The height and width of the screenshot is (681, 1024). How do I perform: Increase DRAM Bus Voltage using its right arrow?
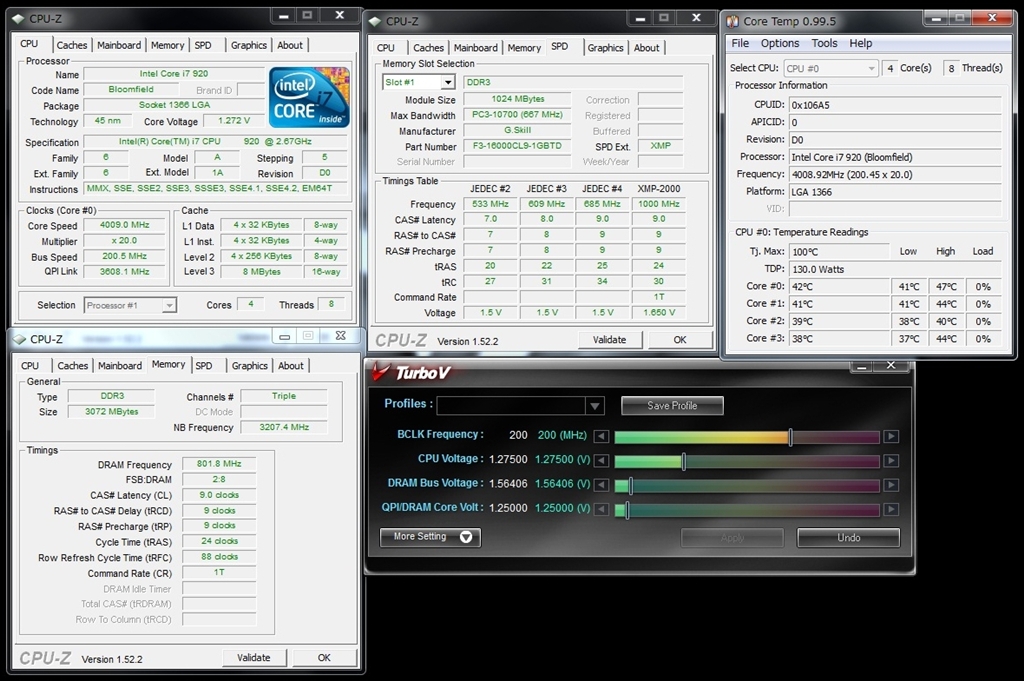[x=891, y=486]
